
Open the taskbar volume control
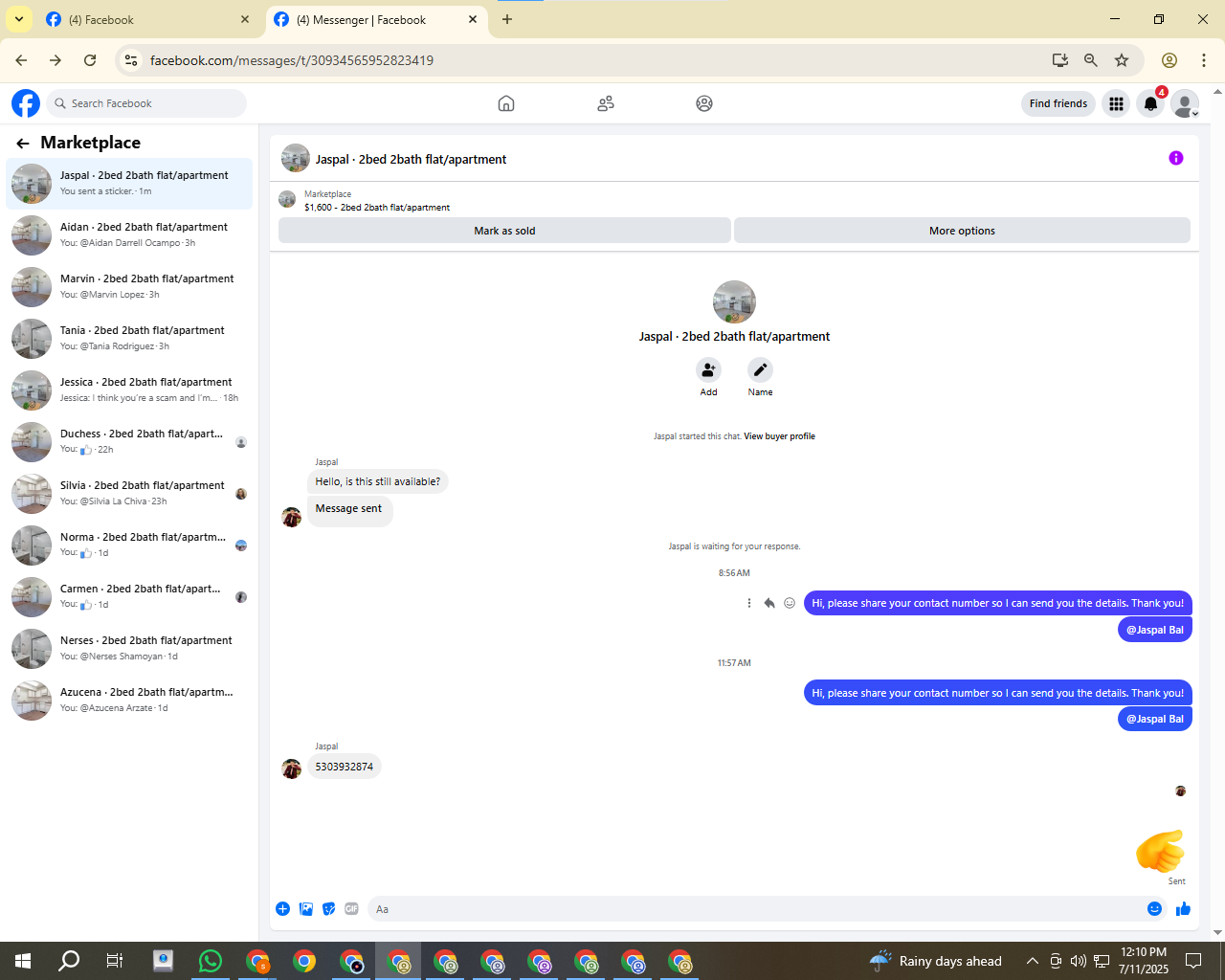point(1079,961)
